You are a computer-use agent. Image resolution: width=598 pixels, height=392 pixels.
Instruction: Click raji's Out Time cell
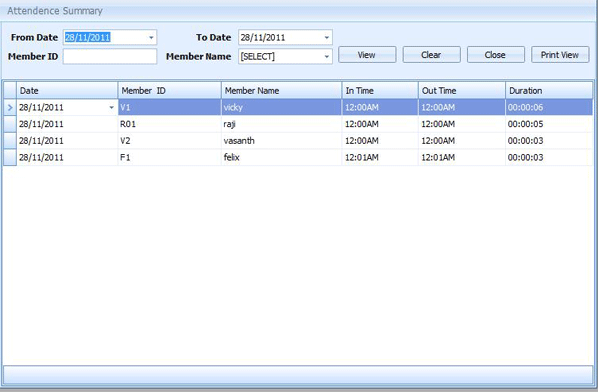tap(462, 124)
